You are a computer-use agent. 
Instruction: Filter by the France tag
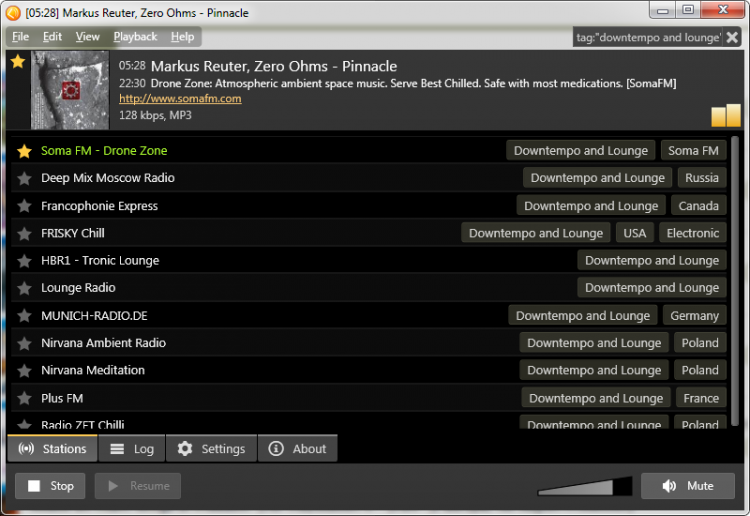pyautogui.click(x=701, y=398)
